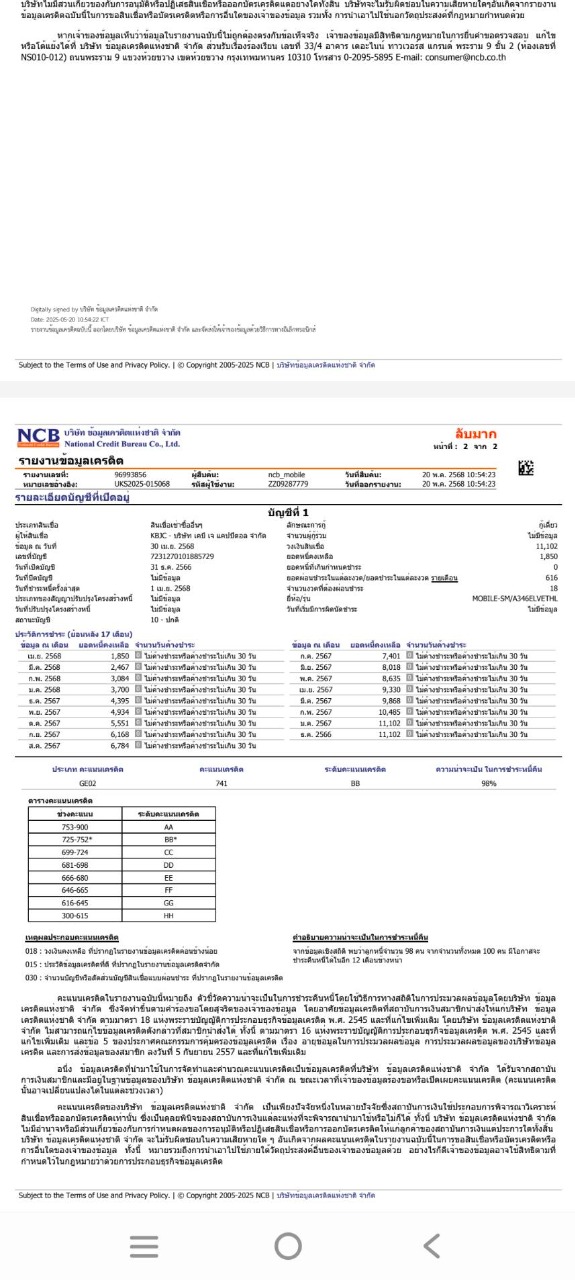Select balance '7,401' in the ก.ค. 2567 row
575x1280 pixels.
[x=391, y=655]
